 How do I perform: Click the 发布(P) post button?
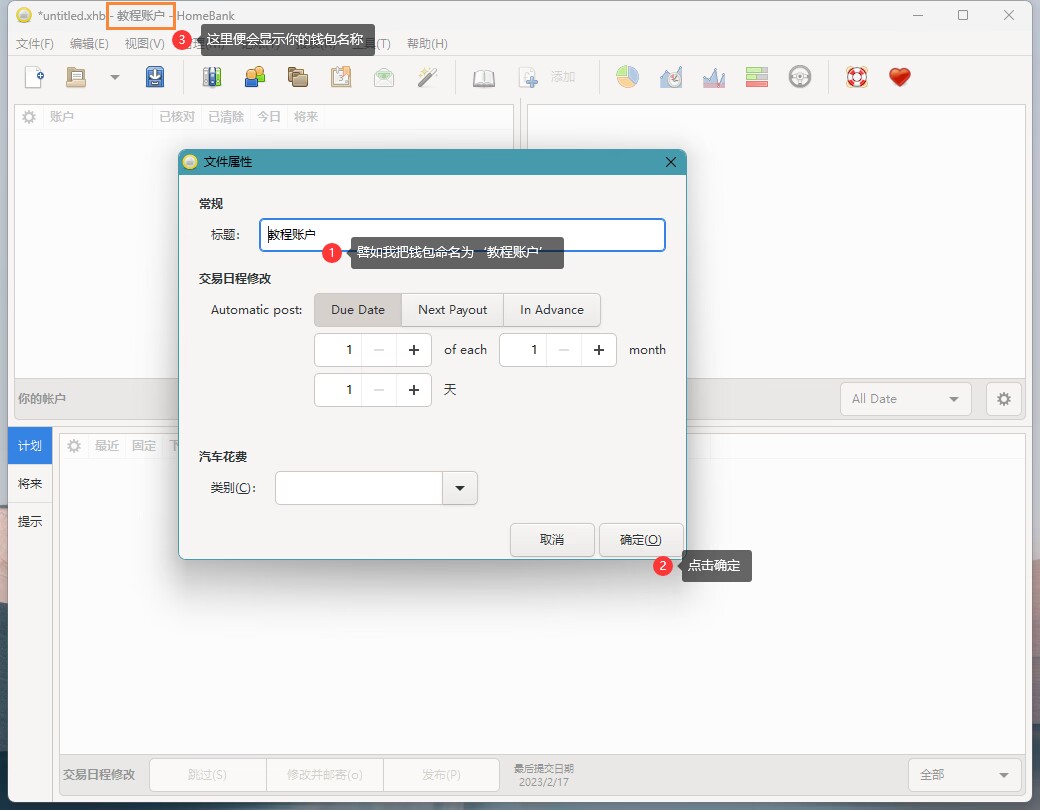click(x=441, y=775)
